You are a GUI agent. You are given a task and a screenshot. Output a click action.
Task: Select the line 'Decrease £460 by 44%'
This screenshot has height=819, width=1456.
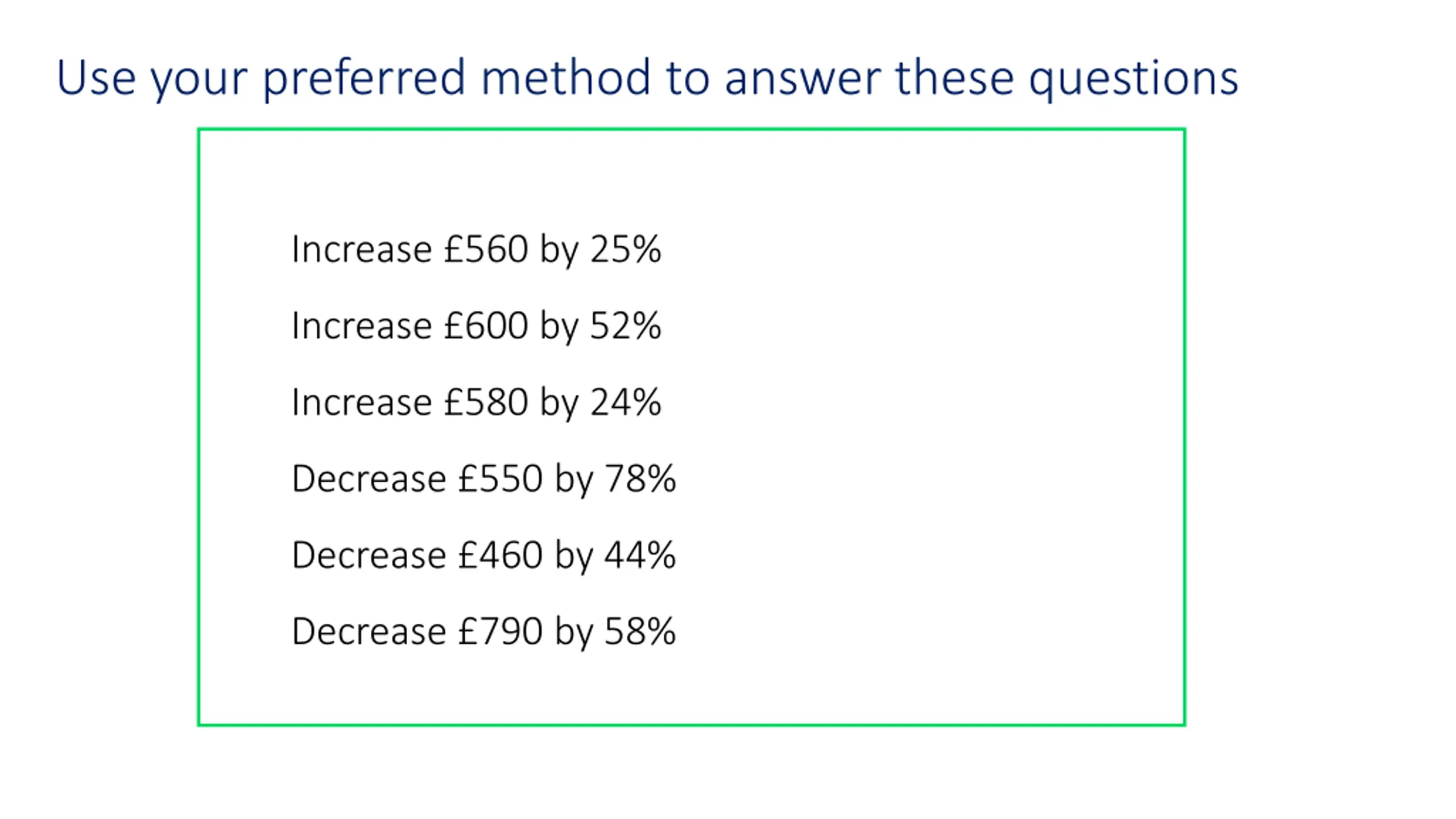(x=484, y=556)
